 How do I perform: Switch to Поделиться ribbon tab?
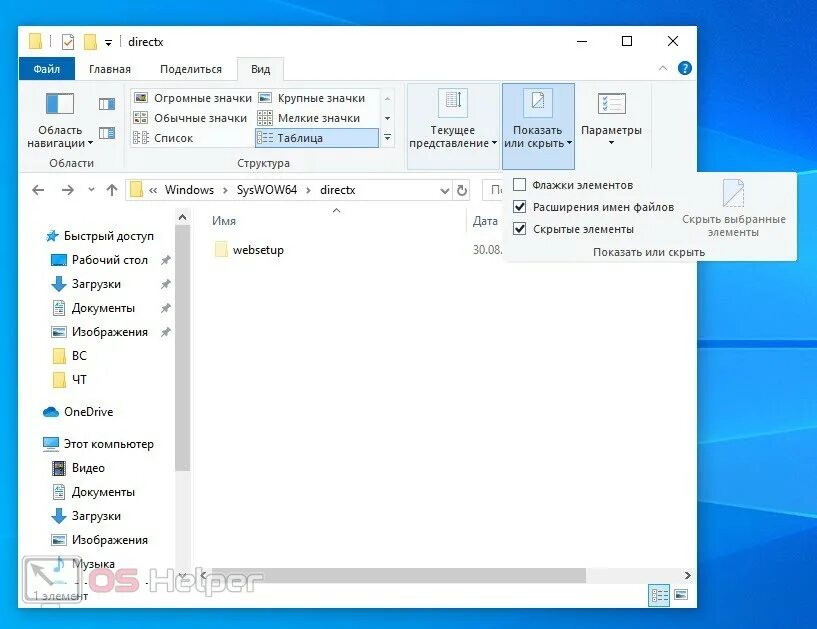point(191,69)
